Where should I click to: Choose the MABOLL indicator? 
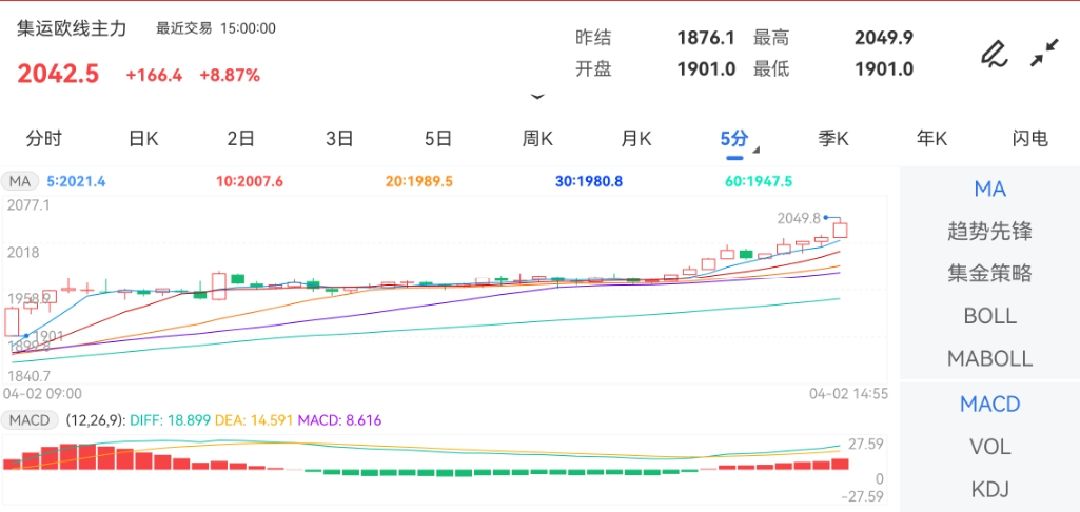[990, 358]
